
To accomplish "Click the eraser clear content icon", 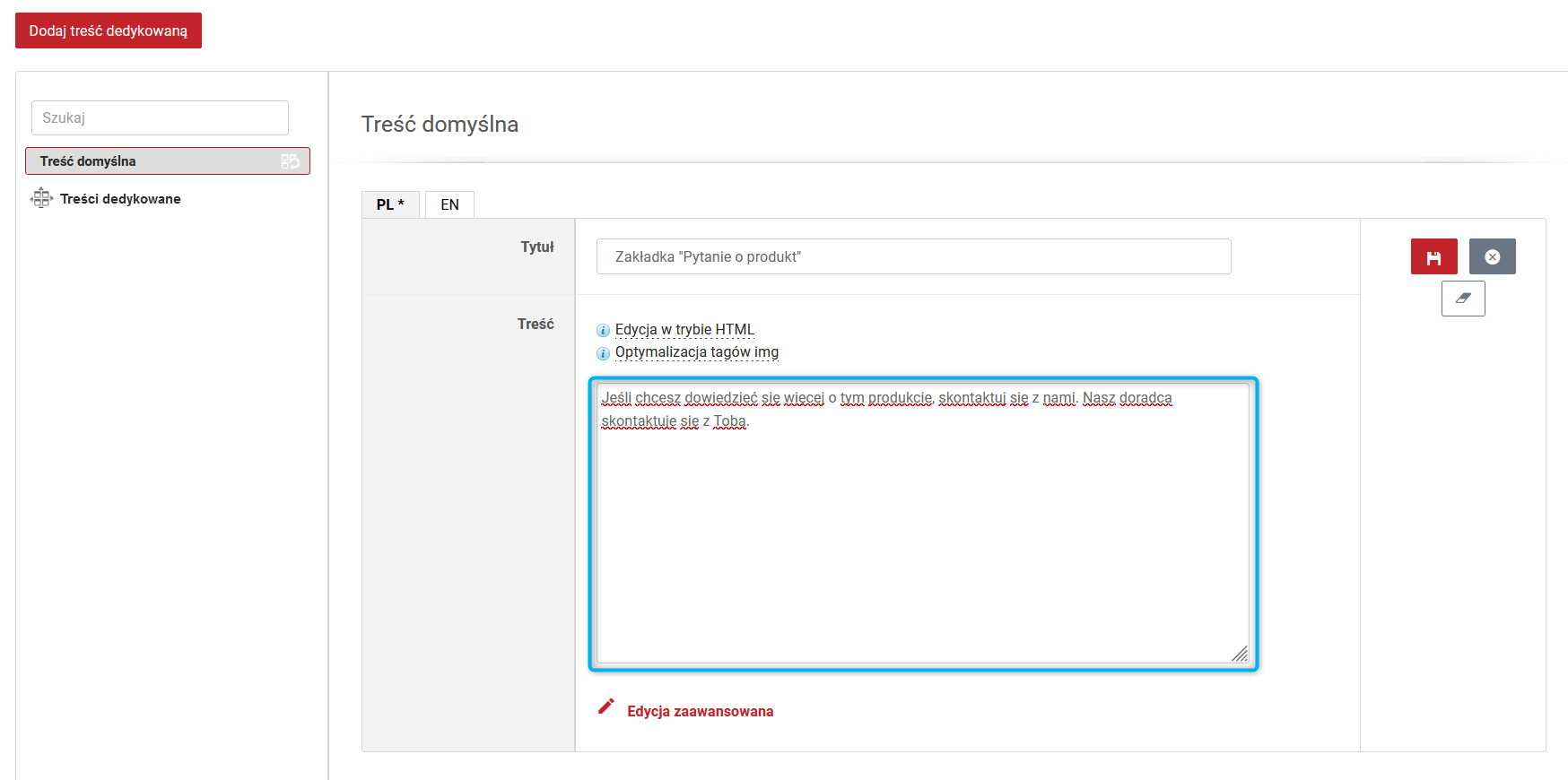I will click(1463, 299).
